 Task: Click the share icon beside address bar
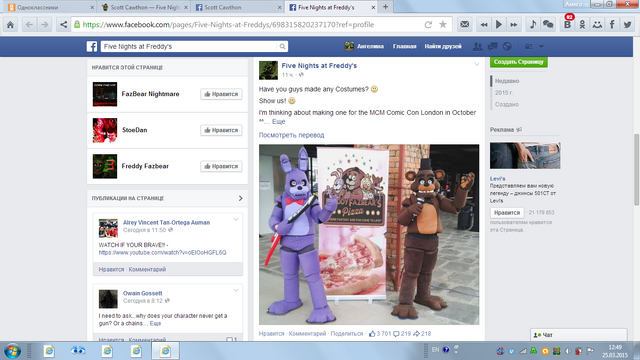tap(63, 24)
